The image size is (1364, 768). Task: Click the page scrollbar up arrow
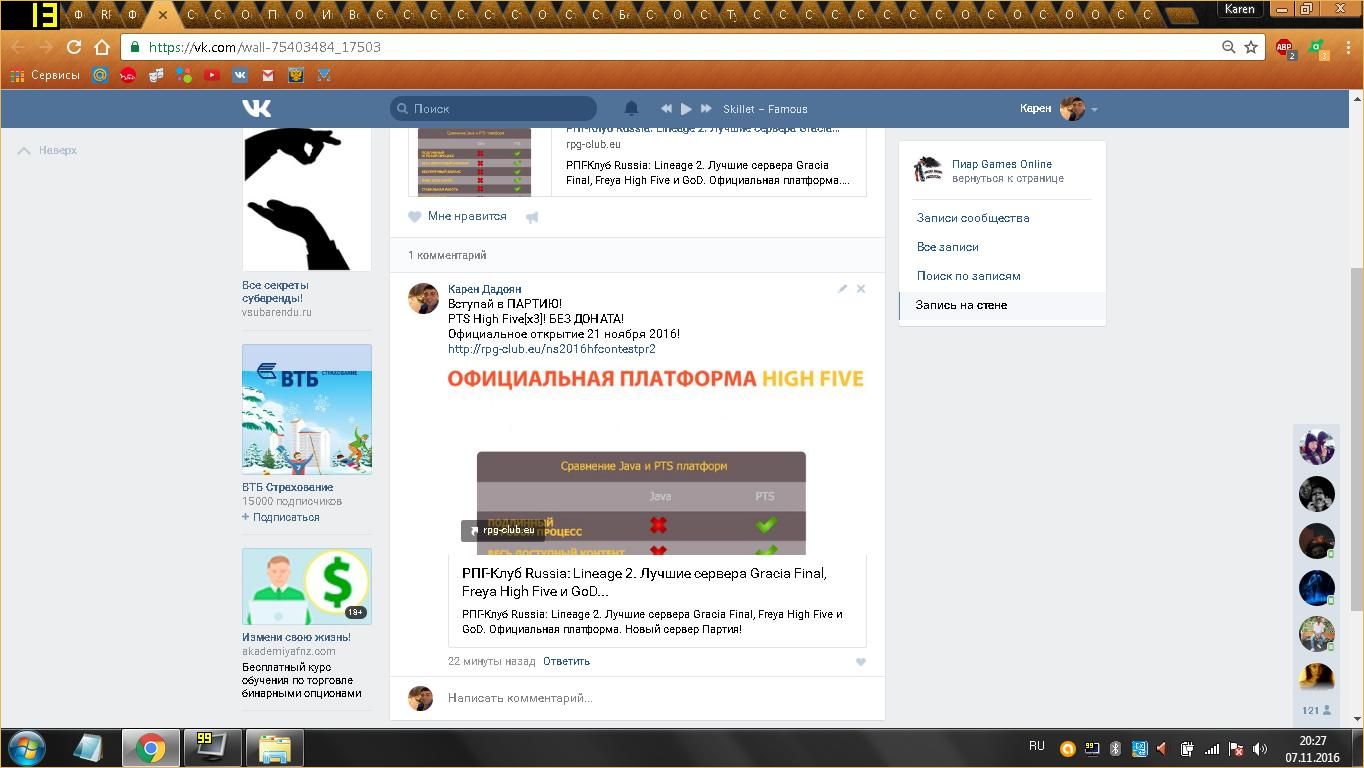click(1357, 98)
